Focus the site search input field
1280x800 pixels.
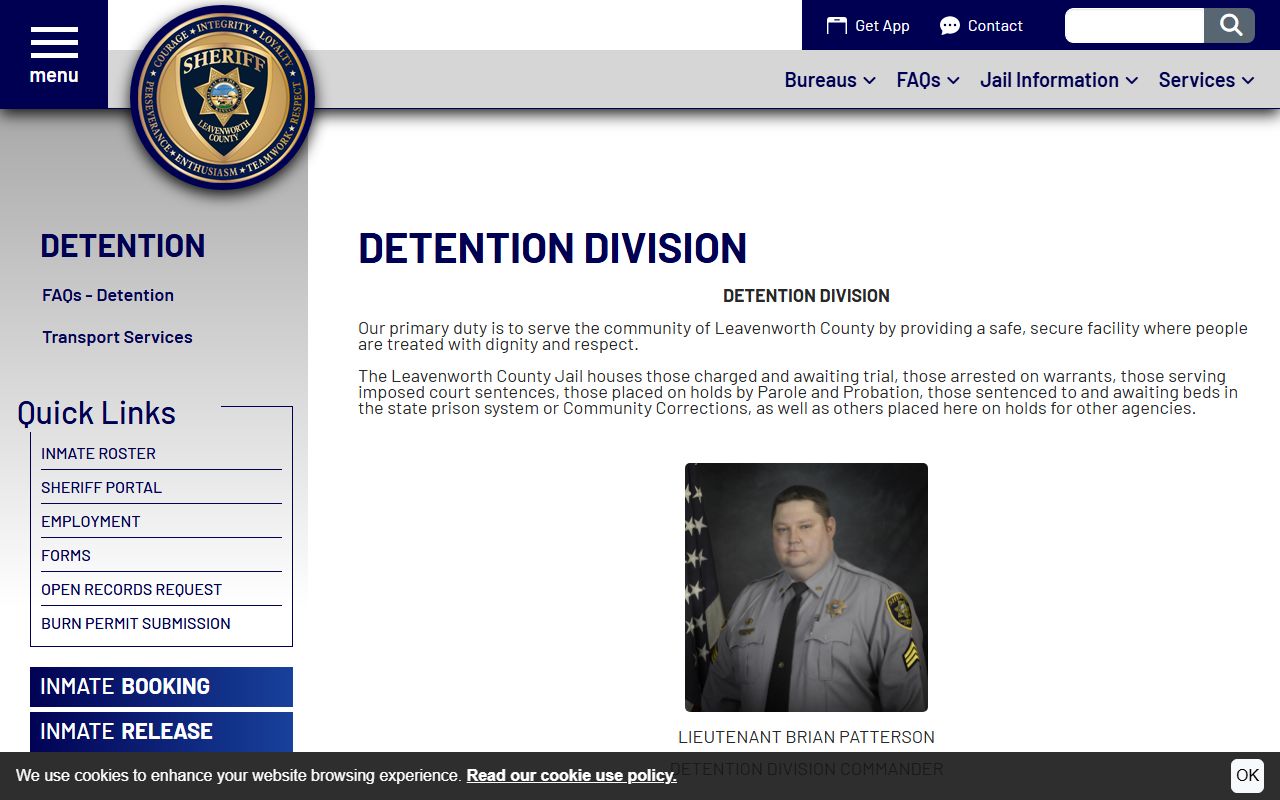point(1134,25)
